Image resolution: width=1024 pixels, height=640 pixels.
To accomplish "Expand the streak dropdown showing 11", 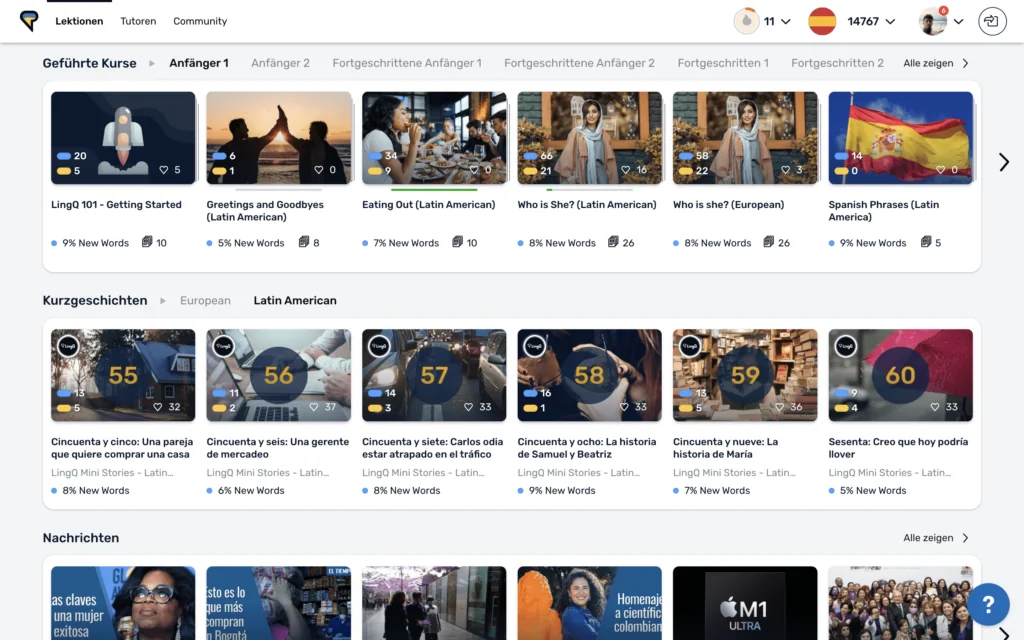I will point(785,21).
